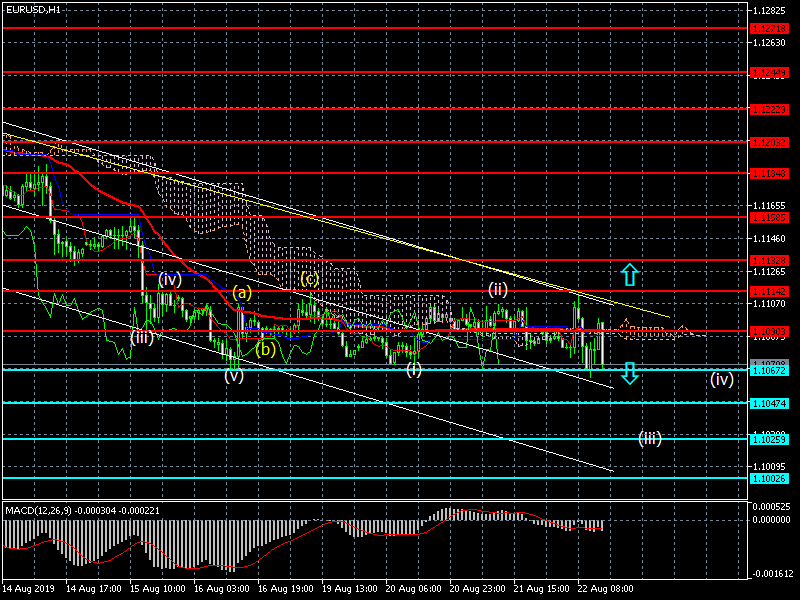Click the yellow (a) wave label
This screenshot has height=600, width=800.
coord(242,292)
